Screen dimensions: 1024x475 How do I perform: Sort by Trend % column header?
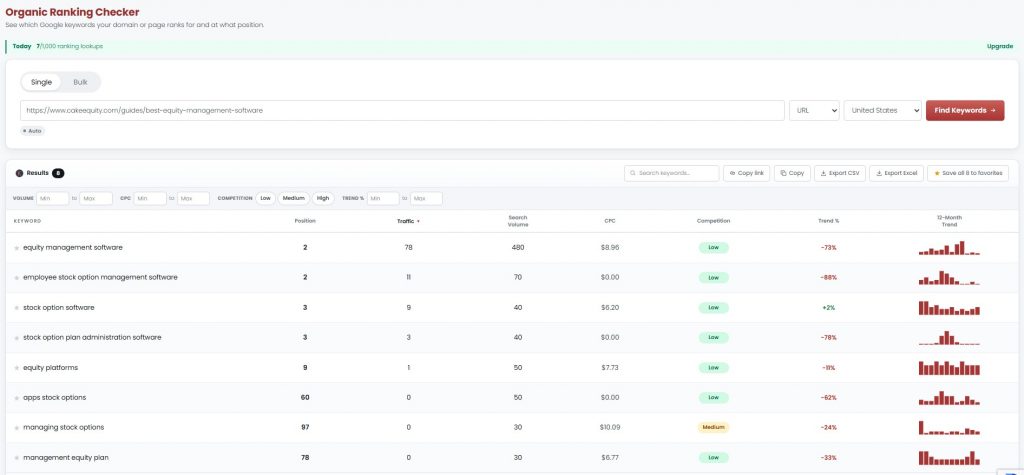(829, 221)
